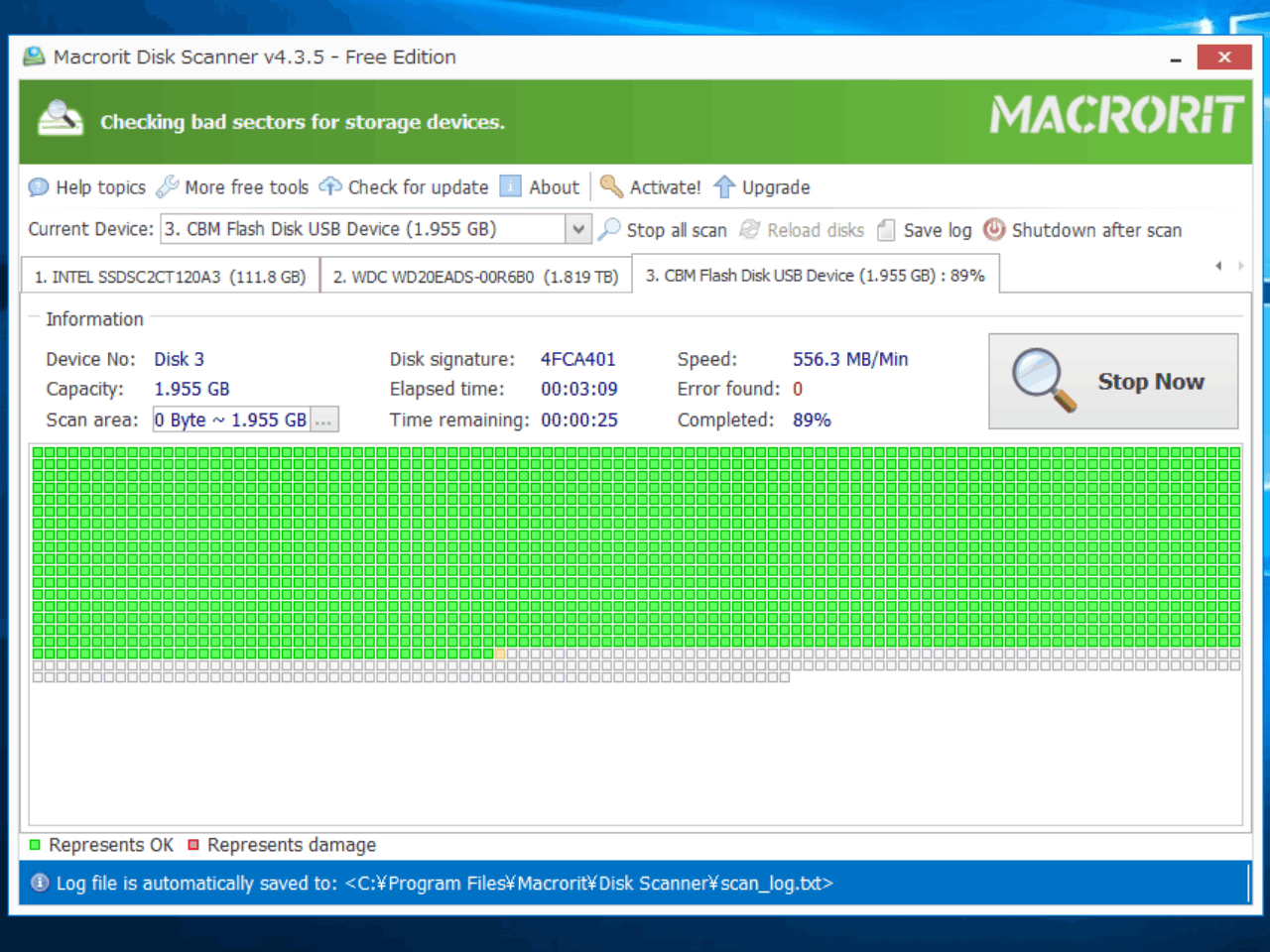The image size is (1270, 952).
Task: Minimize the Macrorit Disk Scanner window
Action: [x=1176, y=58]
